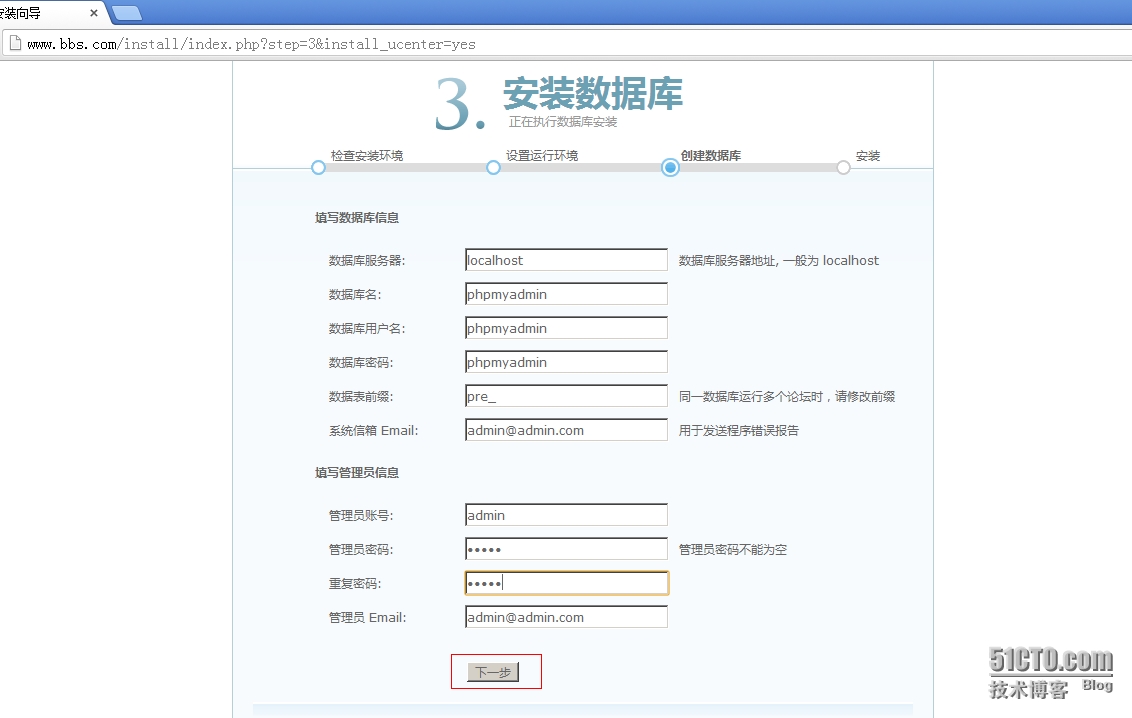The image size is (1132, 718).
Task: Click the 下一步 next step button
Action: [x=493, y=672]
